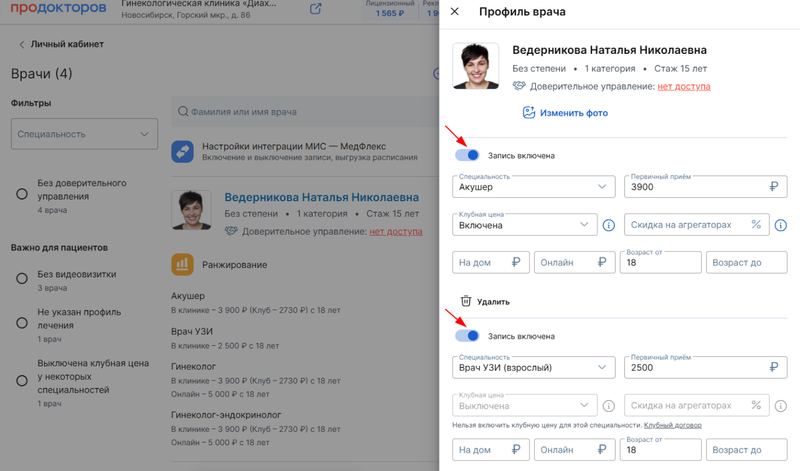800x471 pixels.
Task: Select Выключена клубная цена filter
Action: pyautogui.click(x=22, y=381)
